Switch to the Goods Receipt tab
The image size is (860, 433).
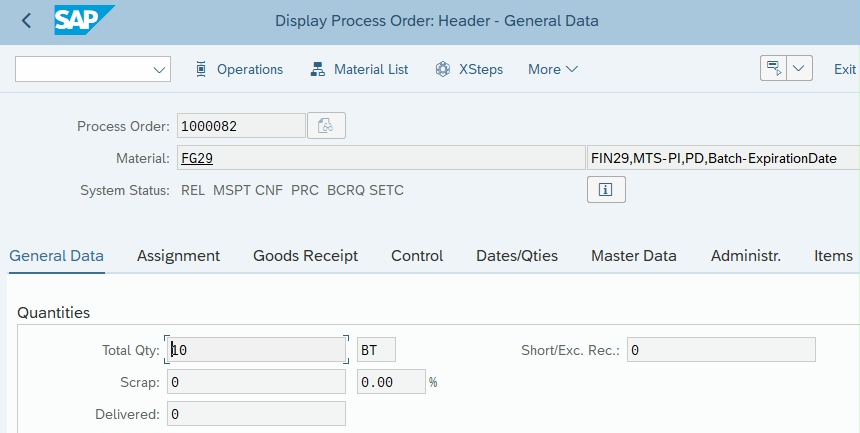coord(305,256)
